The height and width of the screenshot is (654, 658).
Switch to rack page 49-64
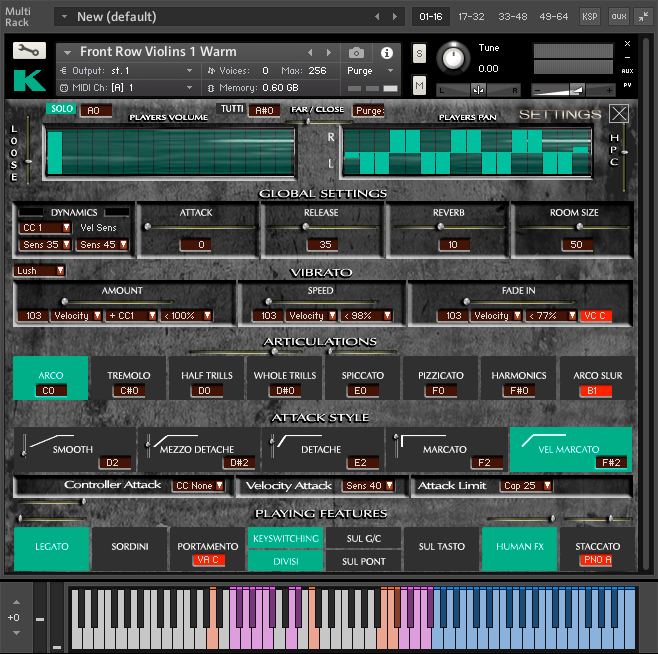(554, 16)
